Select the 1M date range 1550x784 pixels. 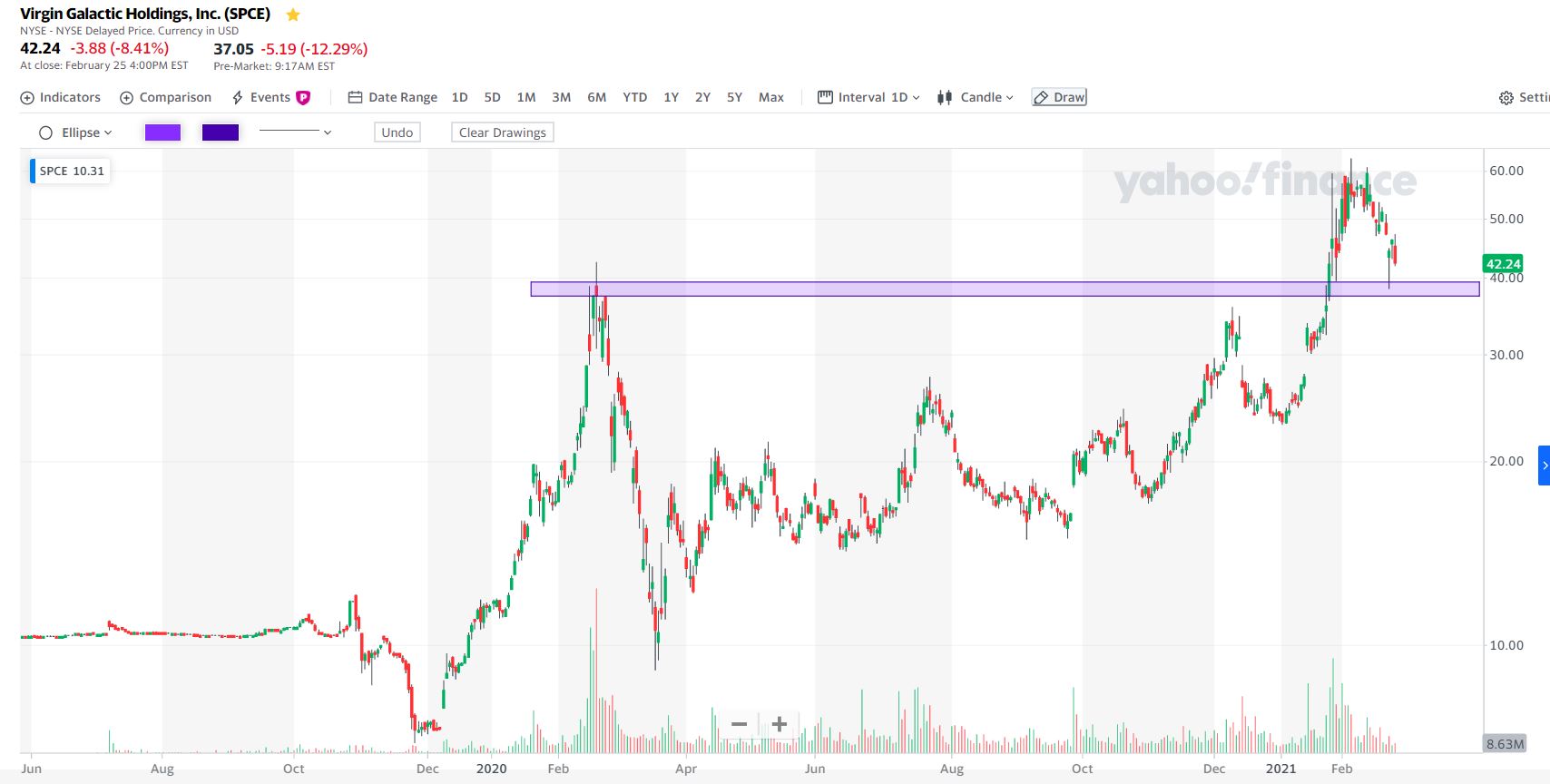pos(526,97)
